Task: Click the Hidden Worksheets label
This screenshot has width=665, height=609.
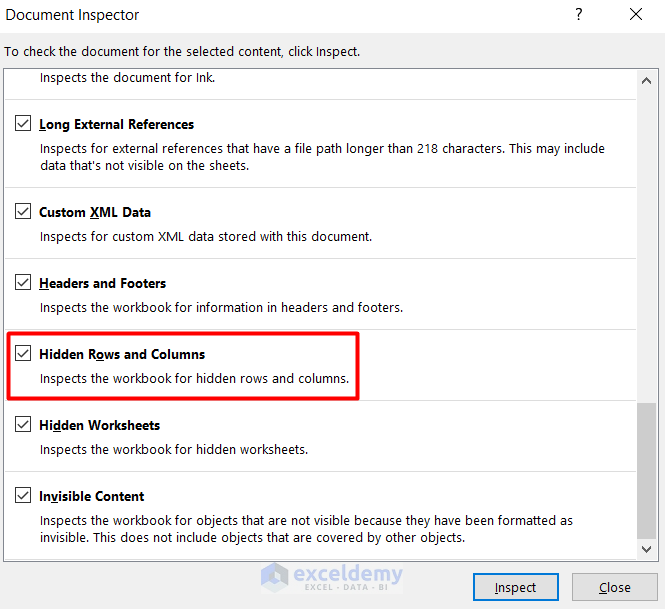Action: click(x=99, y=425)
